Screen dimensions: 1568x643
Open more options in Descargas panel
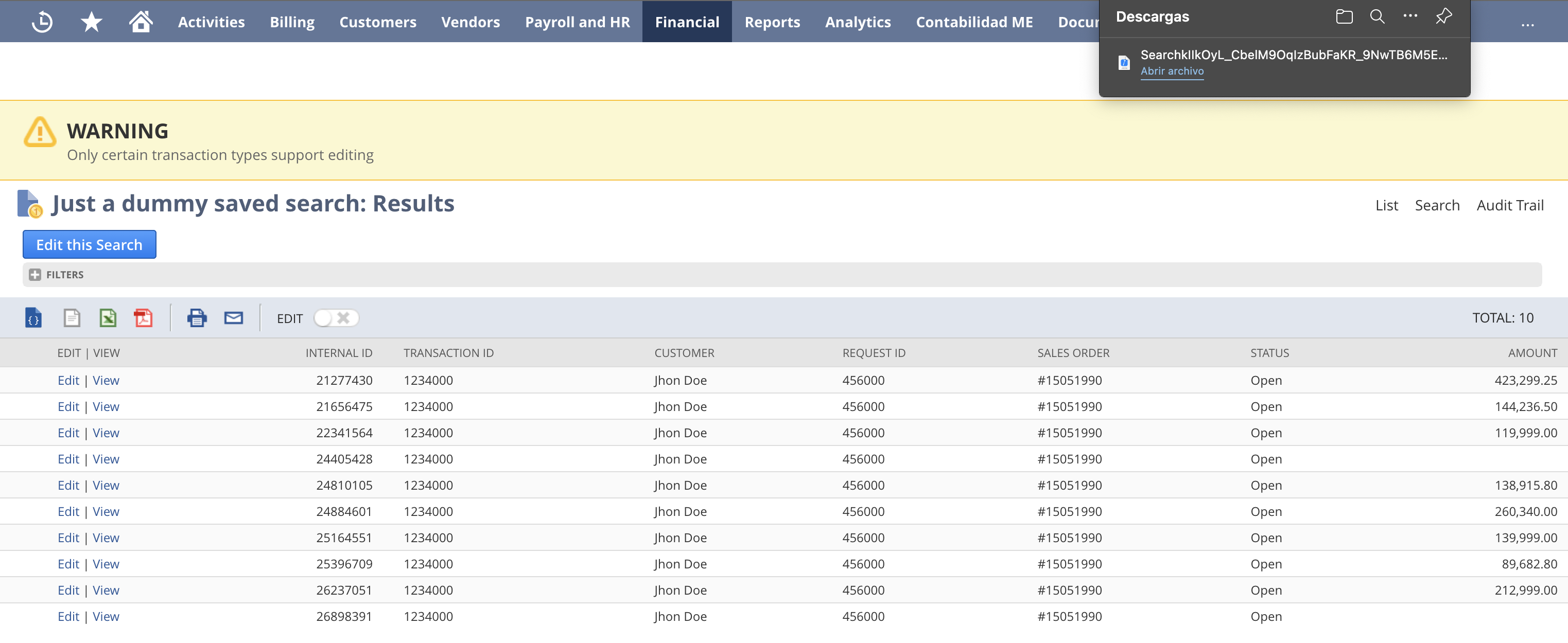(1410, 16)
